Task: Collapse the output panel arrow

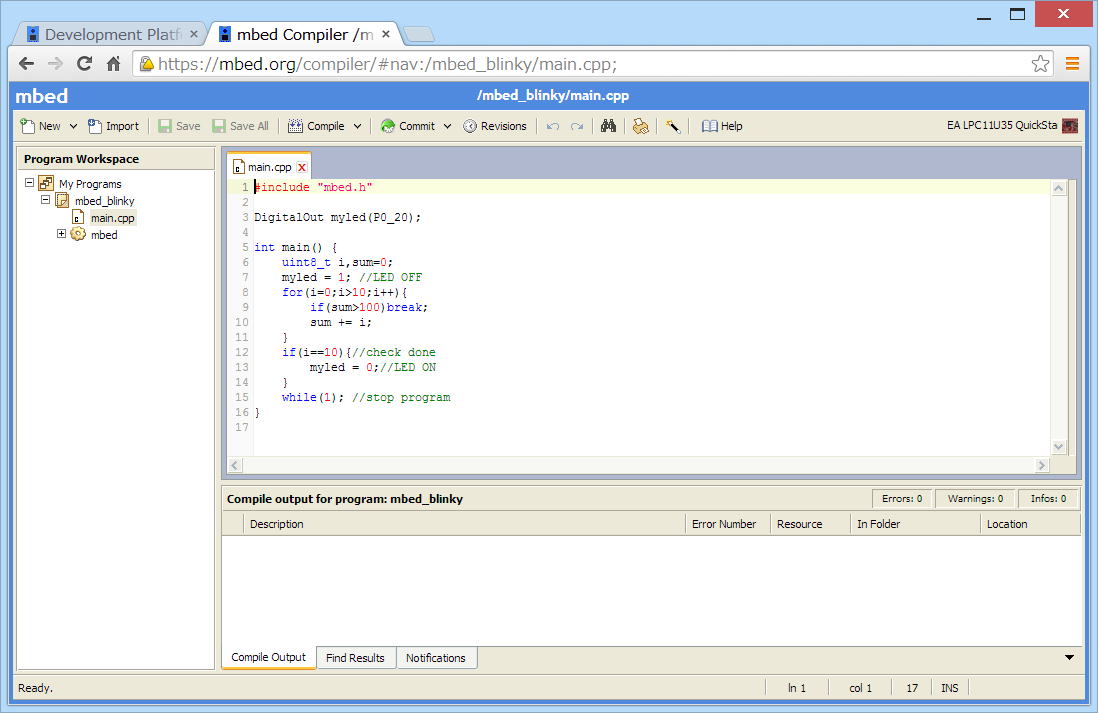Action: pyautogui.click(x=1069, y=657)
